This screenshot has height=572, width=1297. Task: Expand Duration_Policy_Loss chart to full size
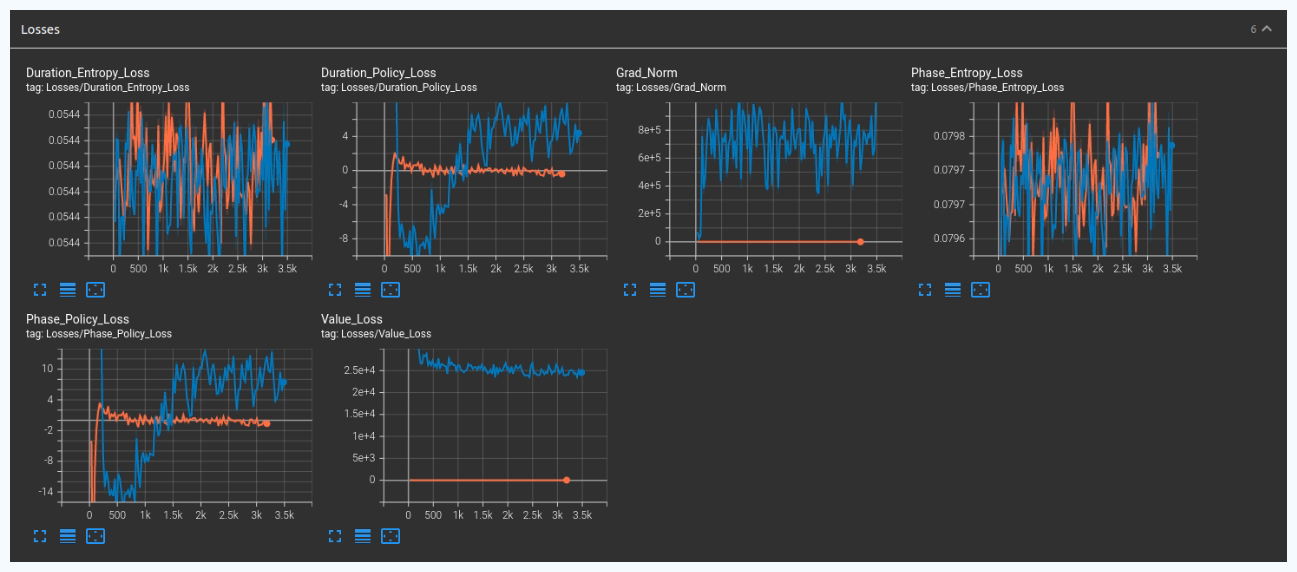pos(335,290)
